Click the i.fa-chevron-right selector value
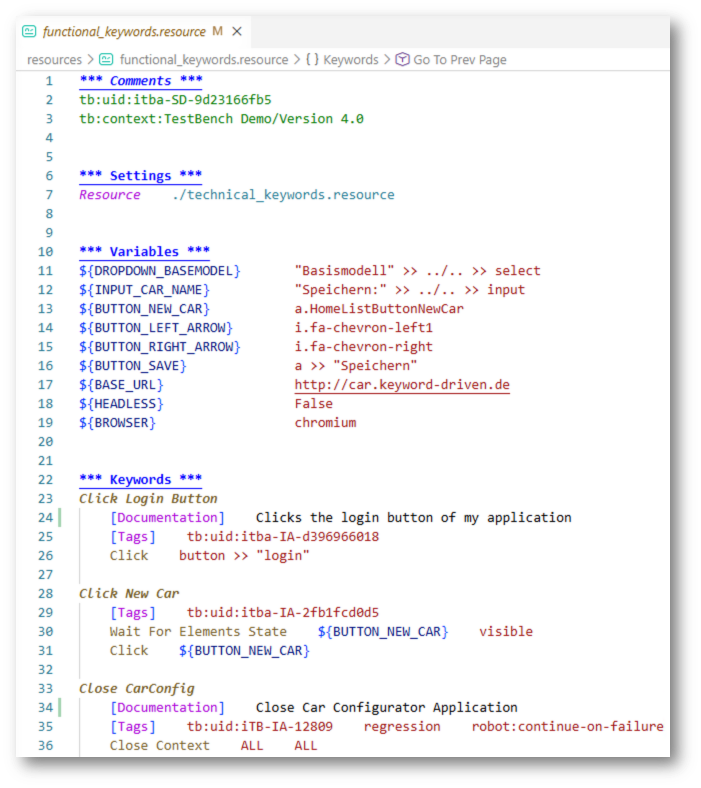Viewport: 701px width, 788px height. [x=364, y=347]
